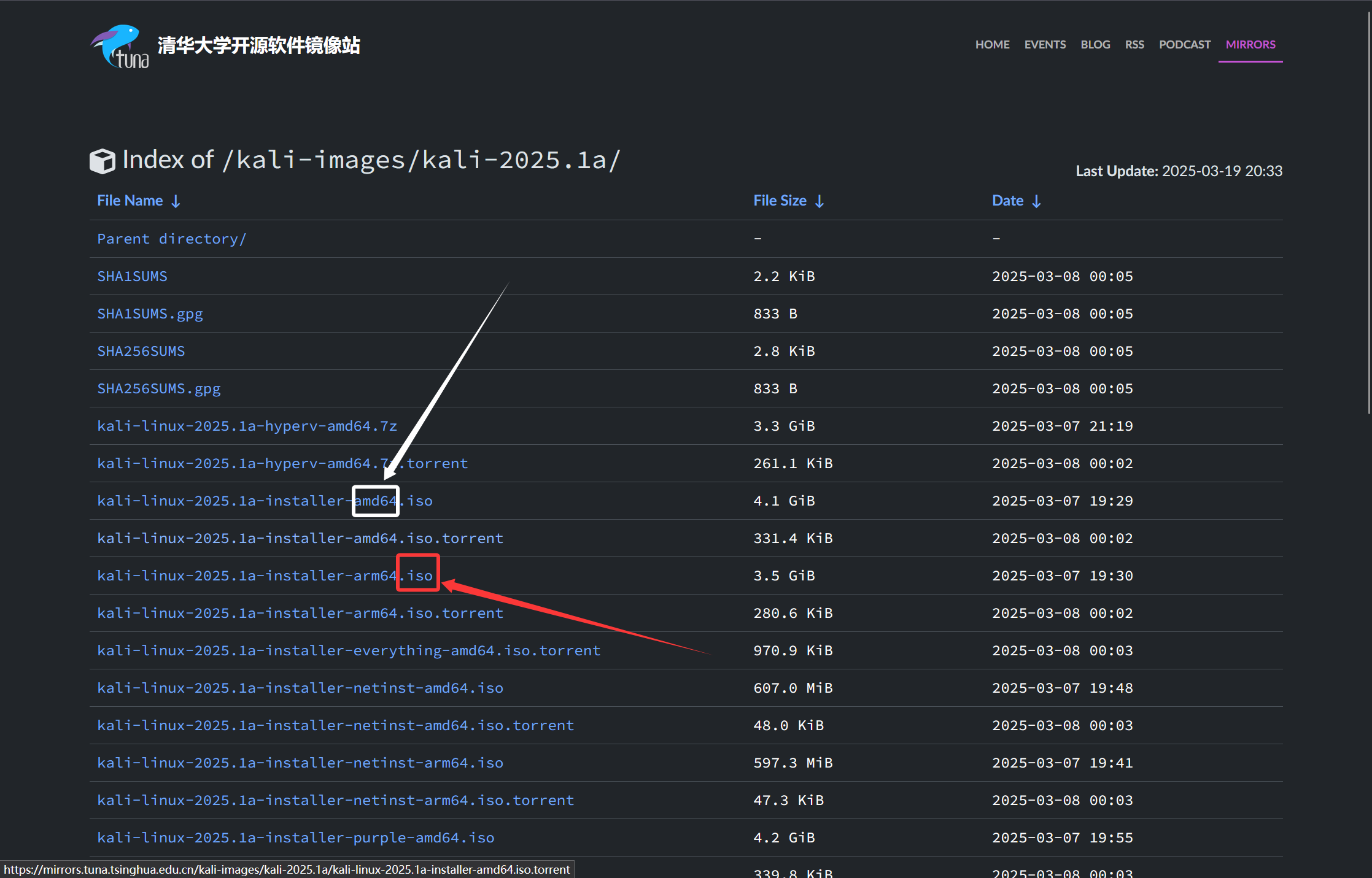
Task: Go to the EVENTS page
Action: coord(1045,45)
